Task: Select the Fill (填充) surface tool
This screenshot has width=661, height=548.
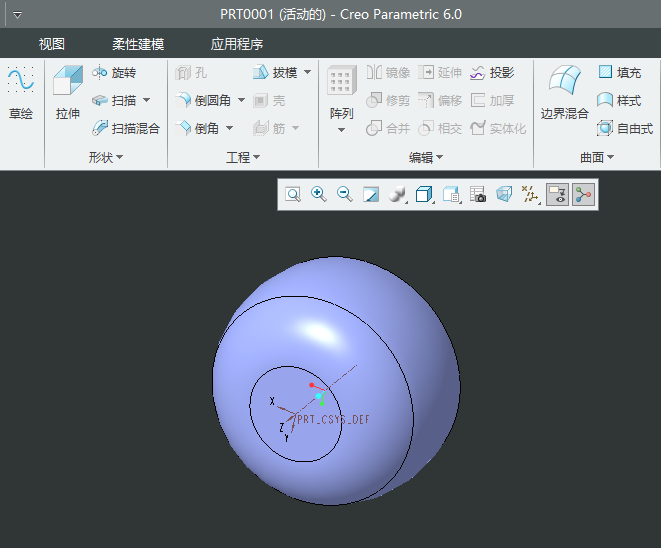Action: click(x=620, y=73)
